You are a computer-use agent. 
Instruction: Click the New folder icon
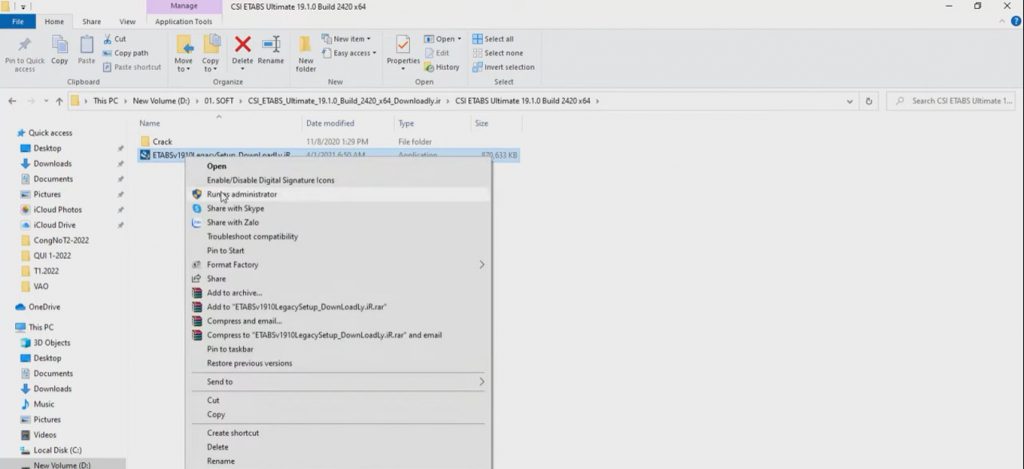pos(306,44)
